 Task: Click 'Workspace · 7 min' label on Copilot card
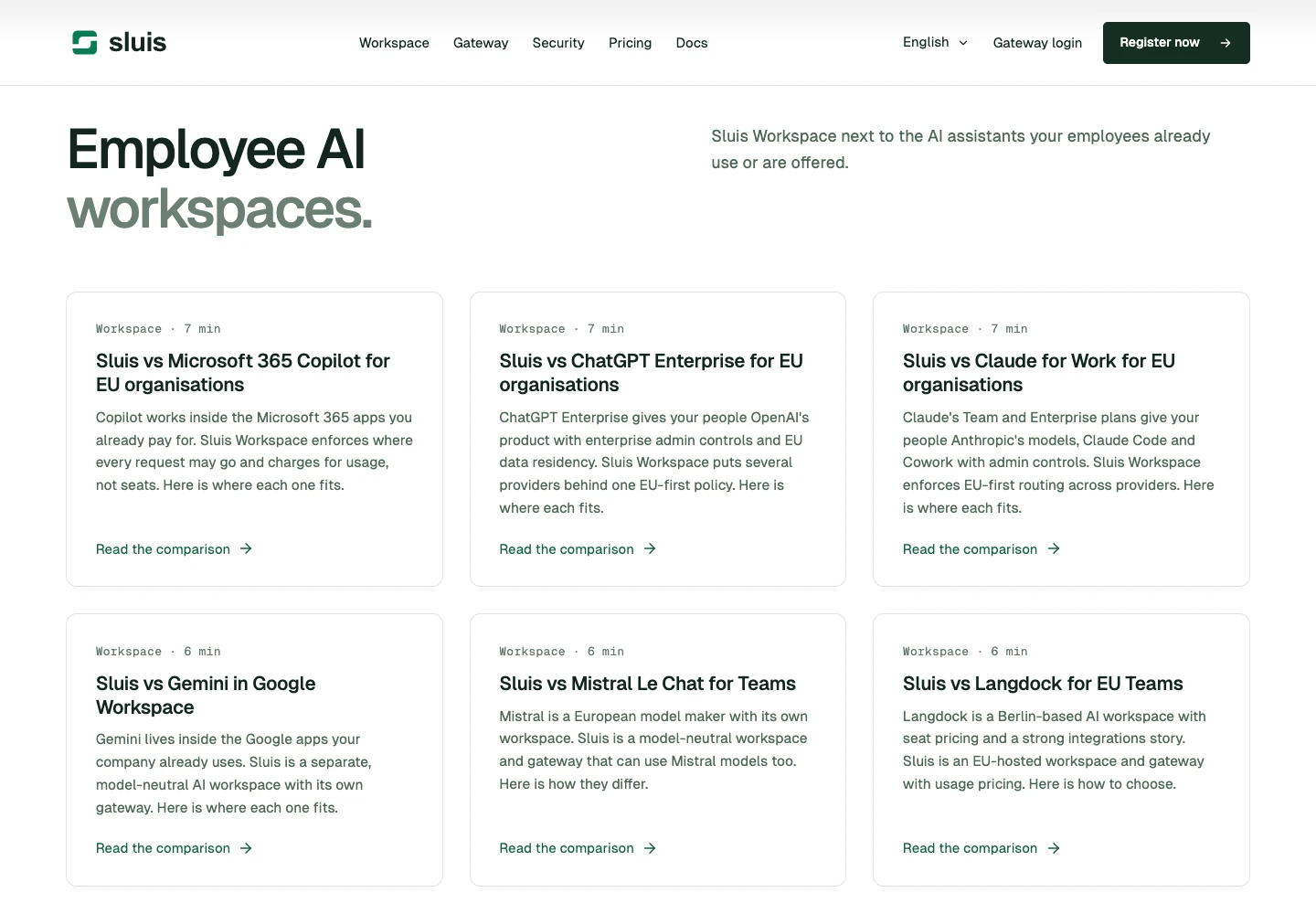[x=158, y=329]
